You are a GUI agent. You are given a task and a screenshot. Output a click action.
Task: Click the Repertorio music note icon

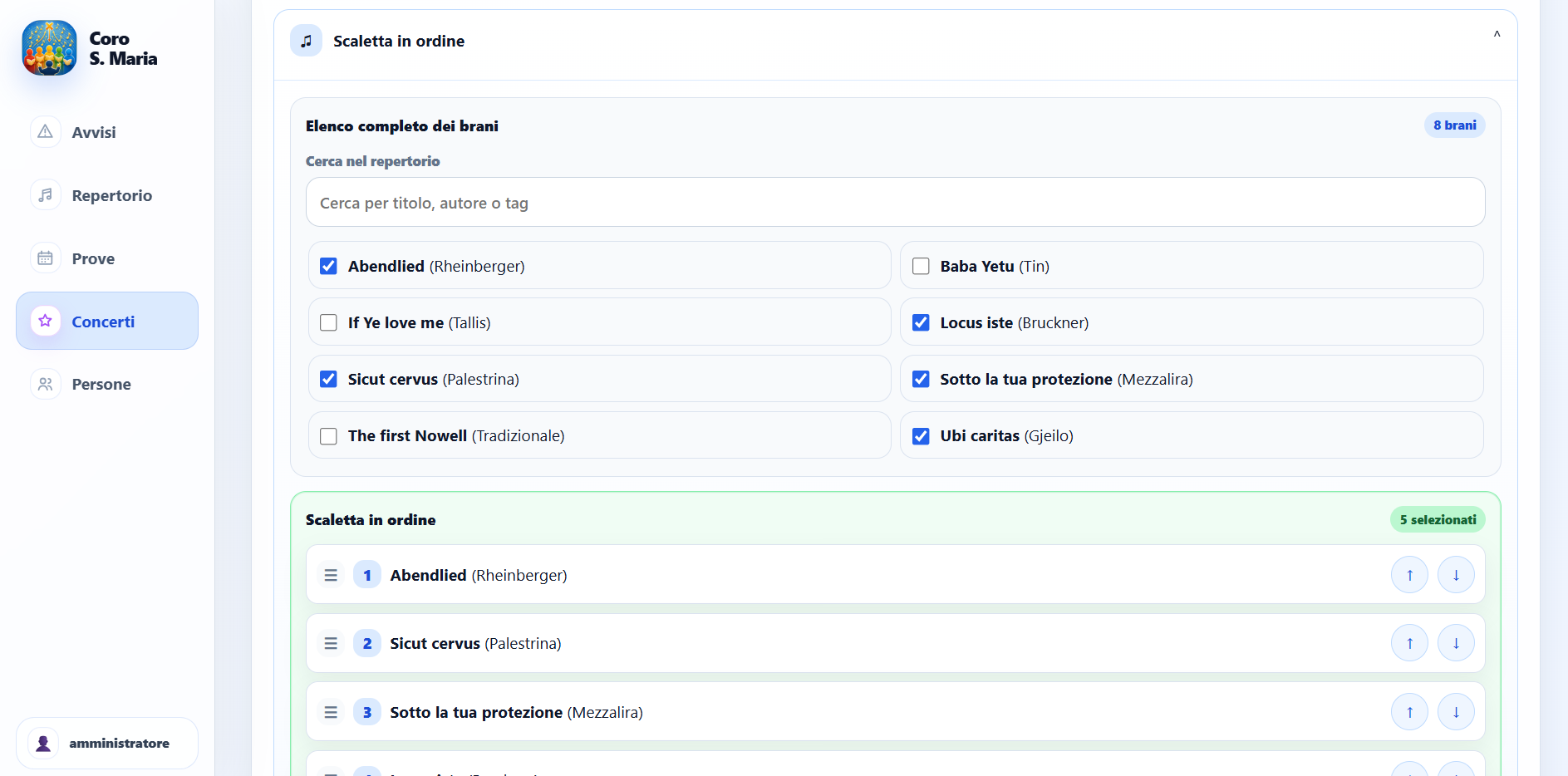pos(46,195)
